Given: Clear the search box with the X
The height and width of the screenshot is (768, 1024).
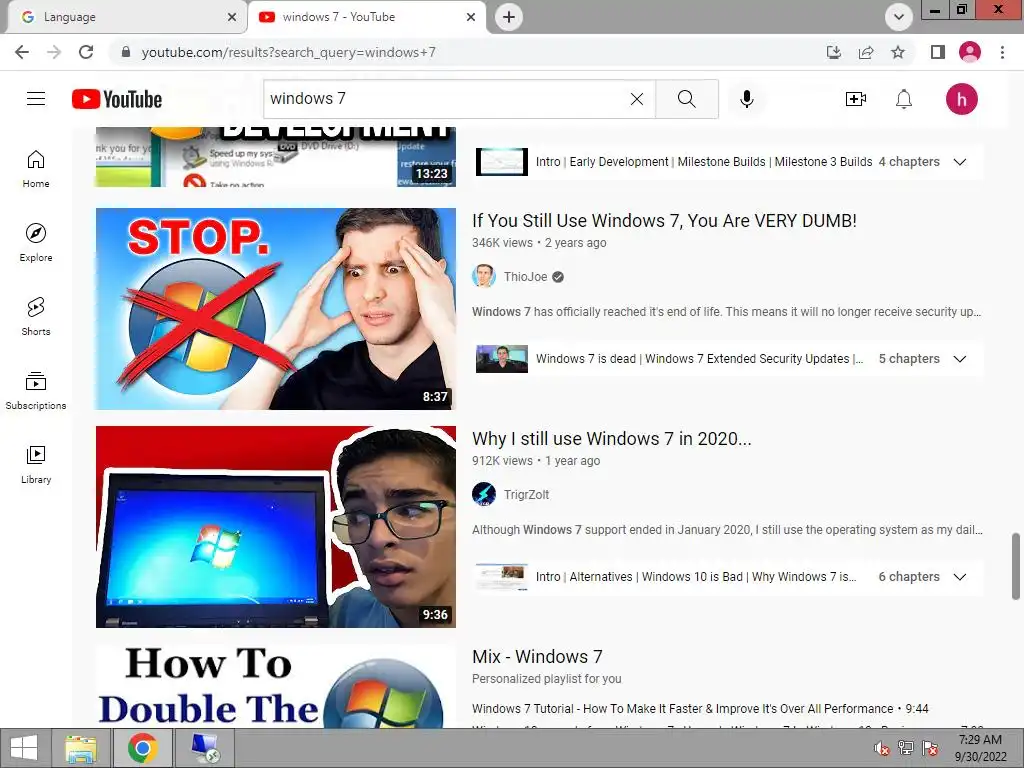Looking at the screenshot, I should (x=637, y=99).
